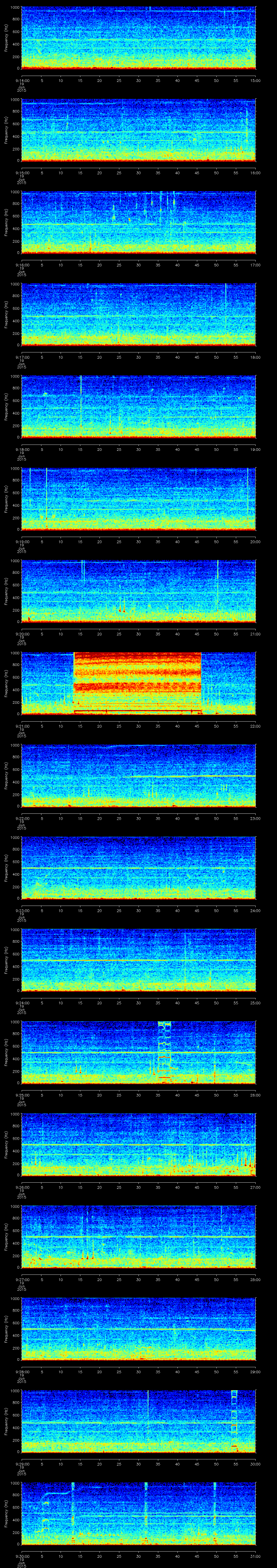Click 'Frequency (Hz)' axis label of 9:14:00 panel
Screen dimensions: 277x1568
pos(6,38)
